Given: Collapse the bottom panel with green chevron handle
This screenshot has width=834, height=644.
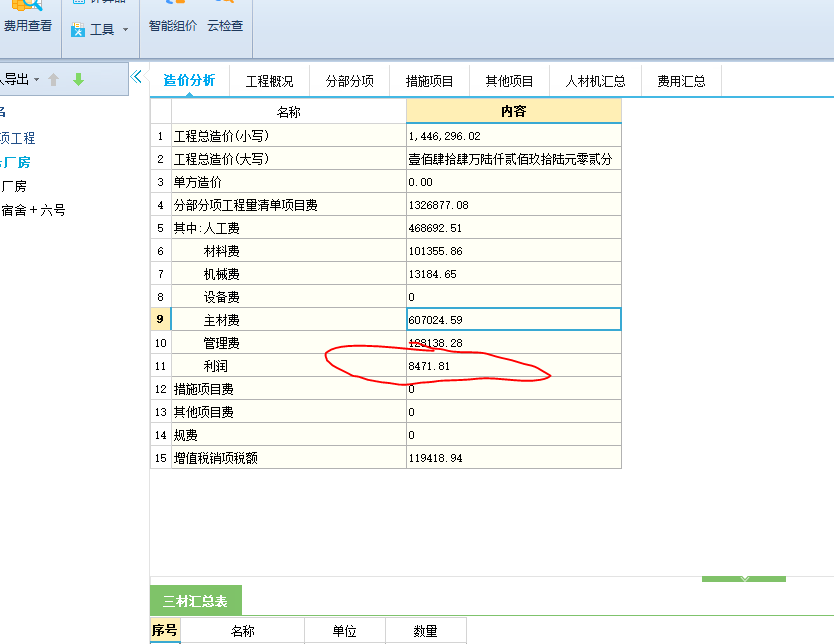Looking at the screenshot, I should pyautogui.click(x=744, y=579).
